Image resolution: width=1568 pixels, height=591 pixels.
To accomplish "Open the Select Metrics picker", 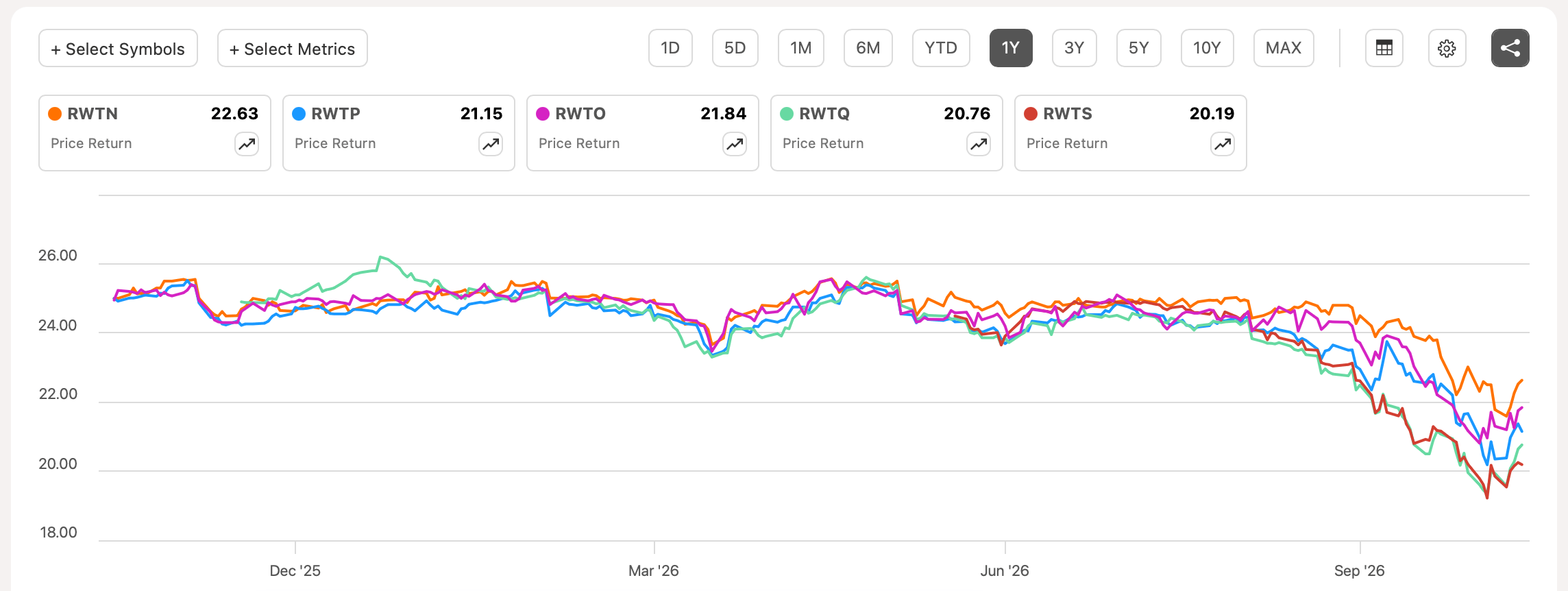I will tap(292, 48).
